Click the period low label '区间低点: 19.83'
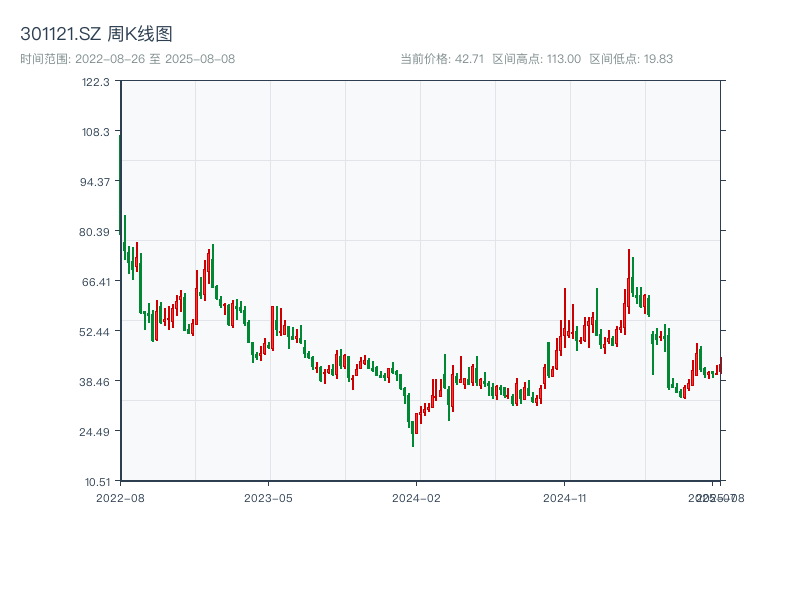The height and width of the screenshot is (600, 800). 632,59
